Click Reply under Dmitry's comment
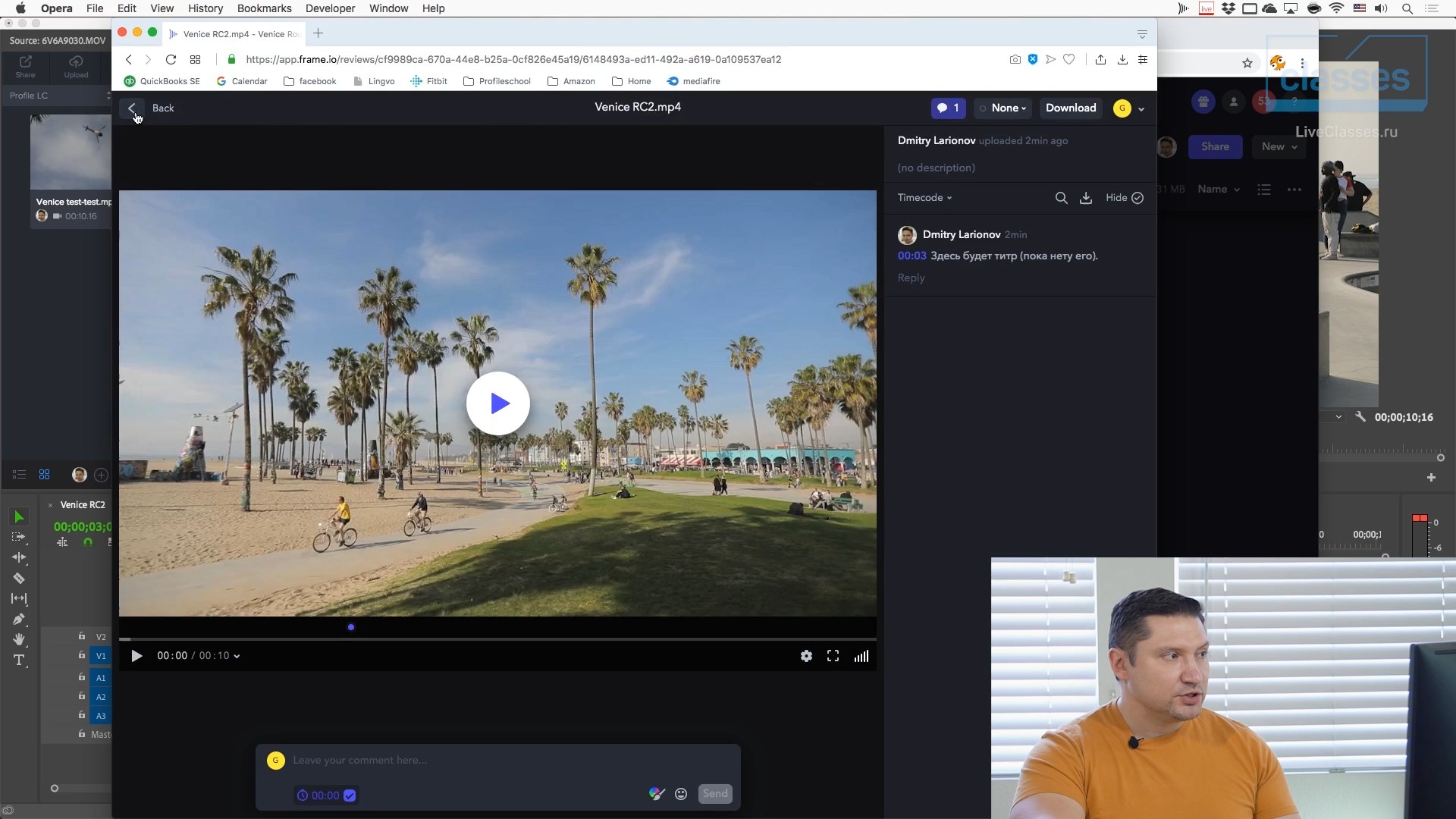 tap(911, 278)
